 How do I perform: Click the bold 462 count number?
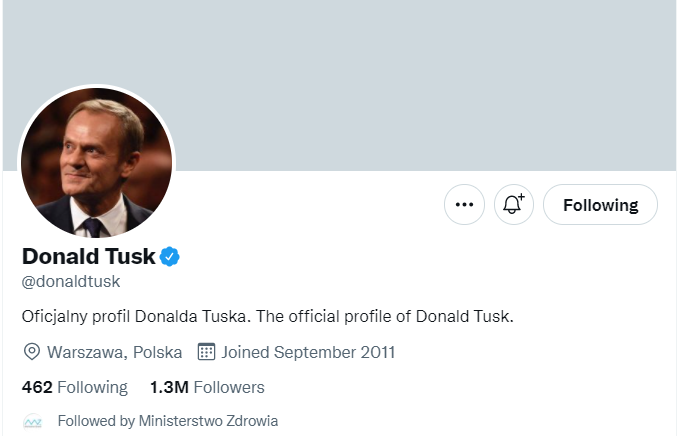pos(37,387)
